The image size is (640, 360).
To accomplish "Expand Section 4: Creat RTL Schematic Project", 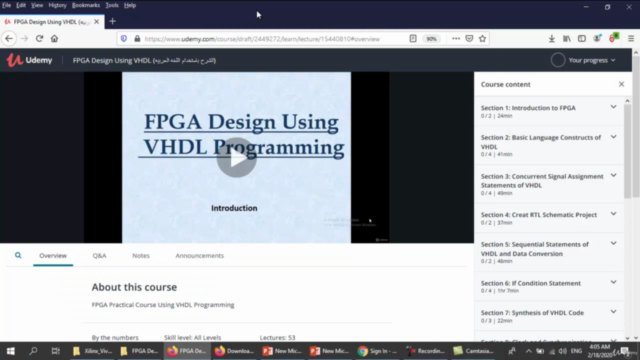I will (549, 218).
